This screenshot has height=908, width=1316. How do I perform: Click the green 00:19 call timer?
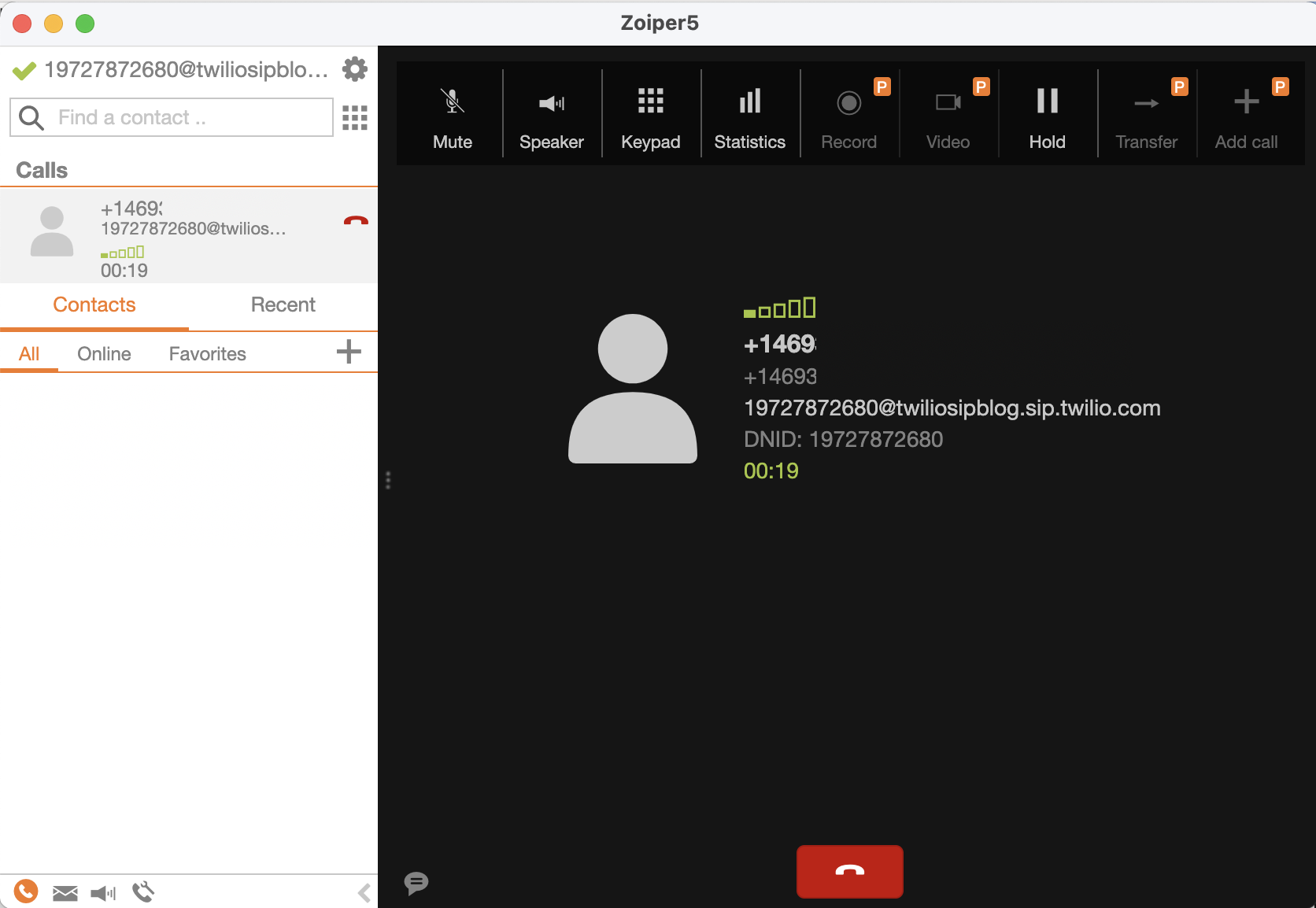pyautogui.click(x=771, y=471)
